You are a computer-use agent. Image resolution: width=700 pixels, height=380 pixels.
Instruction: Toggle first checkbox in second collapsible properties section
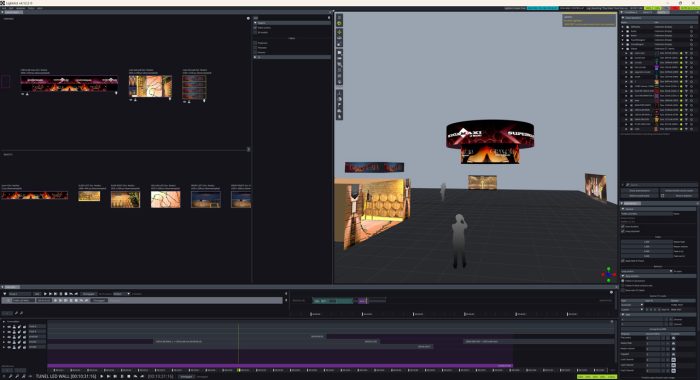click(x=623, y=280)
